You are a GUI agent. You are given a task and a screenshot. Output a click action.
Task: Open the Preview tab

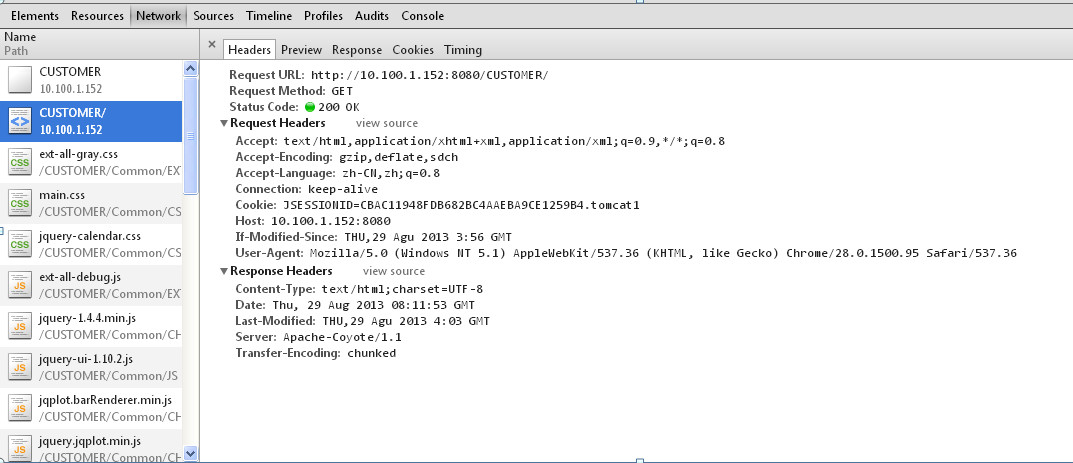click(301, 50)
